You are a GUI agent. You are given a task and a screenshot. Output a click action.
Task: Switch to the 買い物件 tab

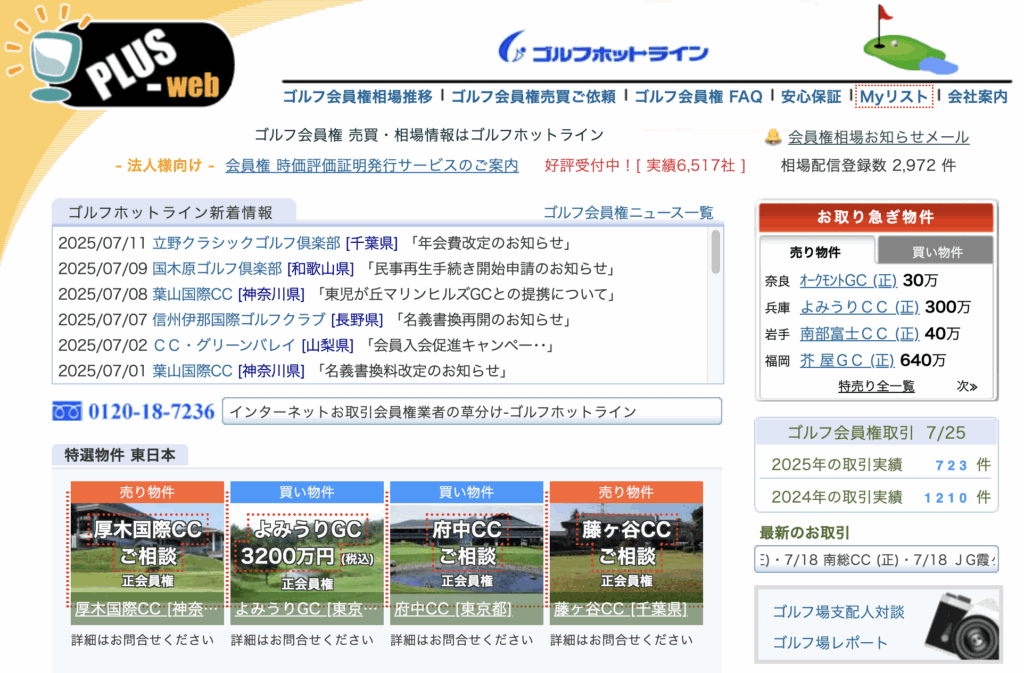(x=936, y=252)
